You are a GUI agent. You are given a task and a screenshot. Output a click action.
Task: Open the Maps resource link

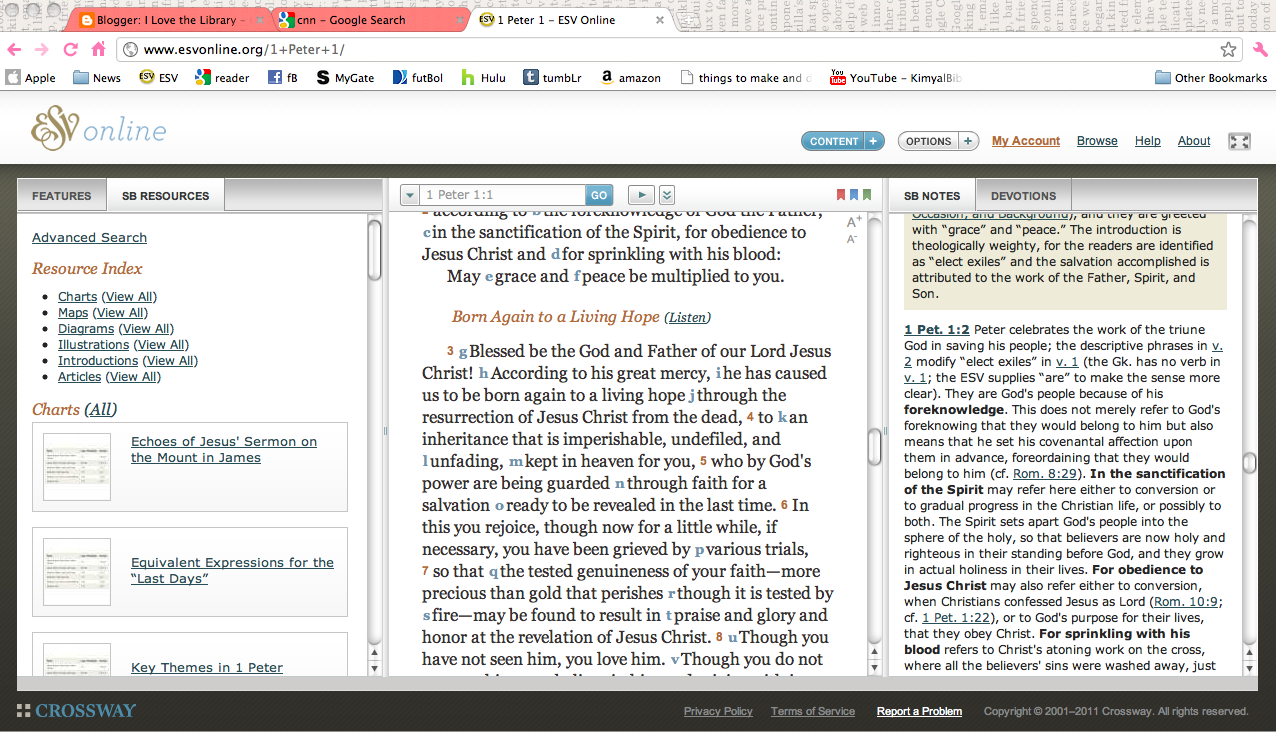73,312
